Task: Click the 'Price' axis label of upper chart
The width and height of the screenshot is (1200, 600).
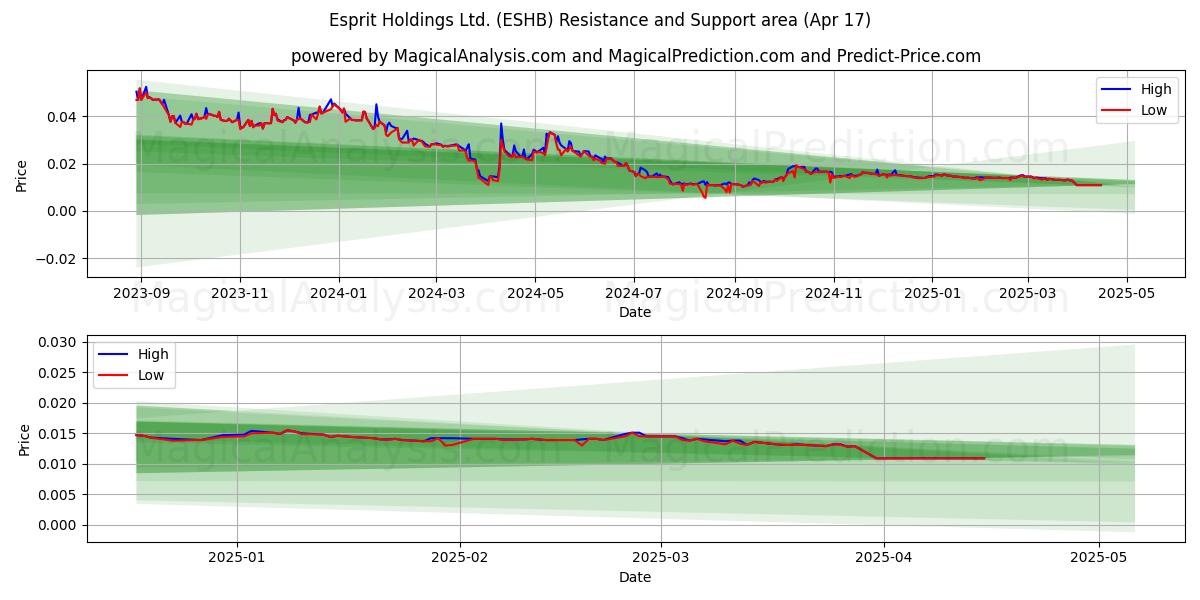Action: coord(22,174)
